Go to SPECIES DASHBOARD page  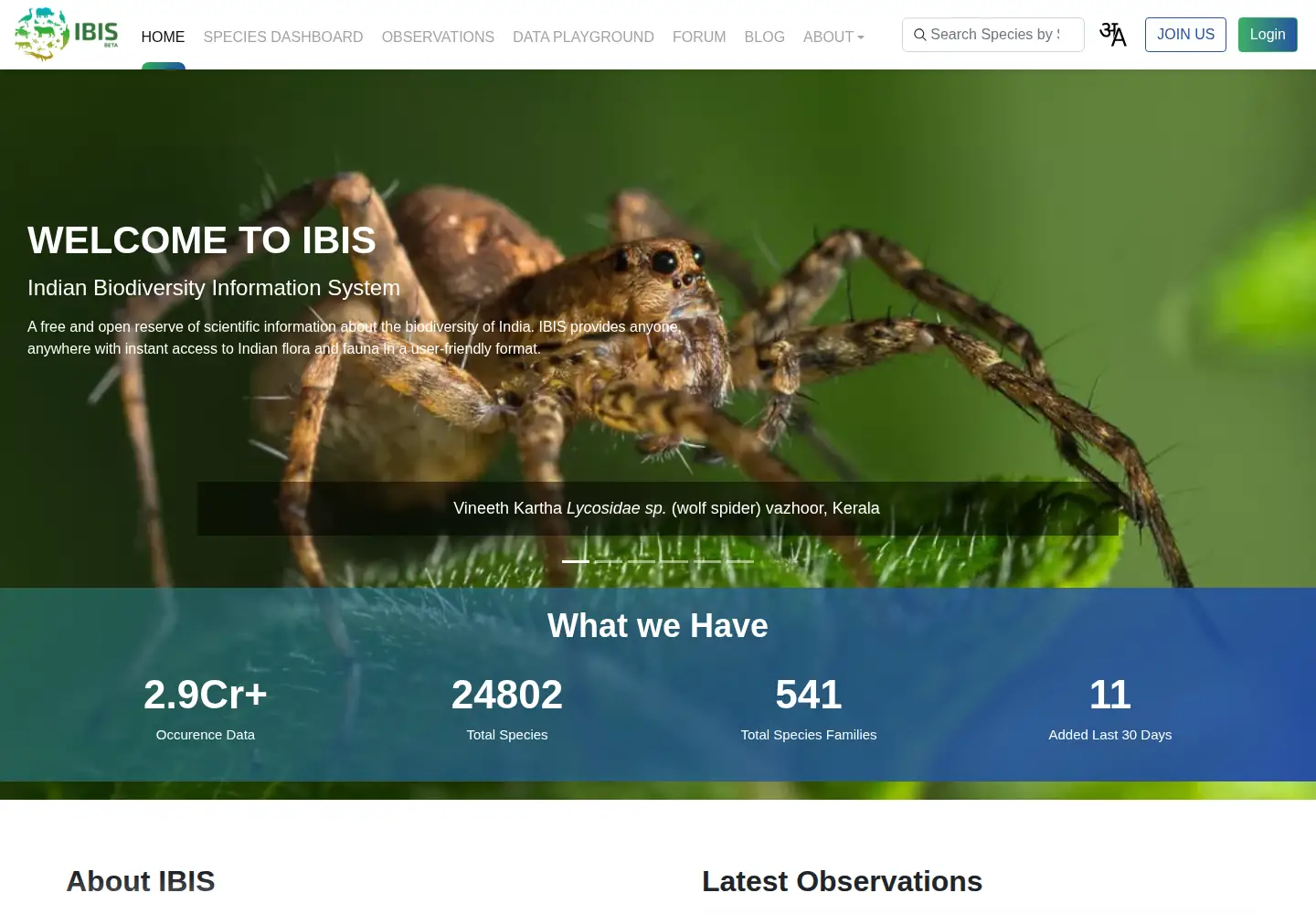283,37
